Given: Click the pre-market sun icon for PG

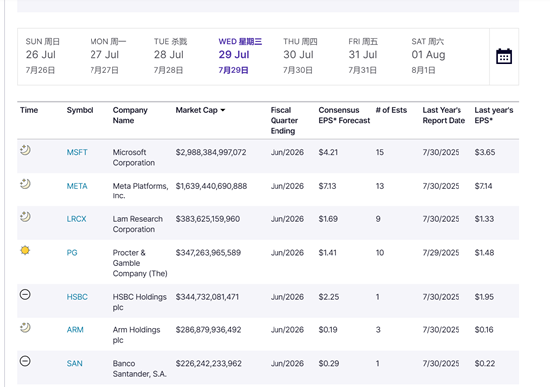Looking at the screenshot, I should [x=25, y=251].
